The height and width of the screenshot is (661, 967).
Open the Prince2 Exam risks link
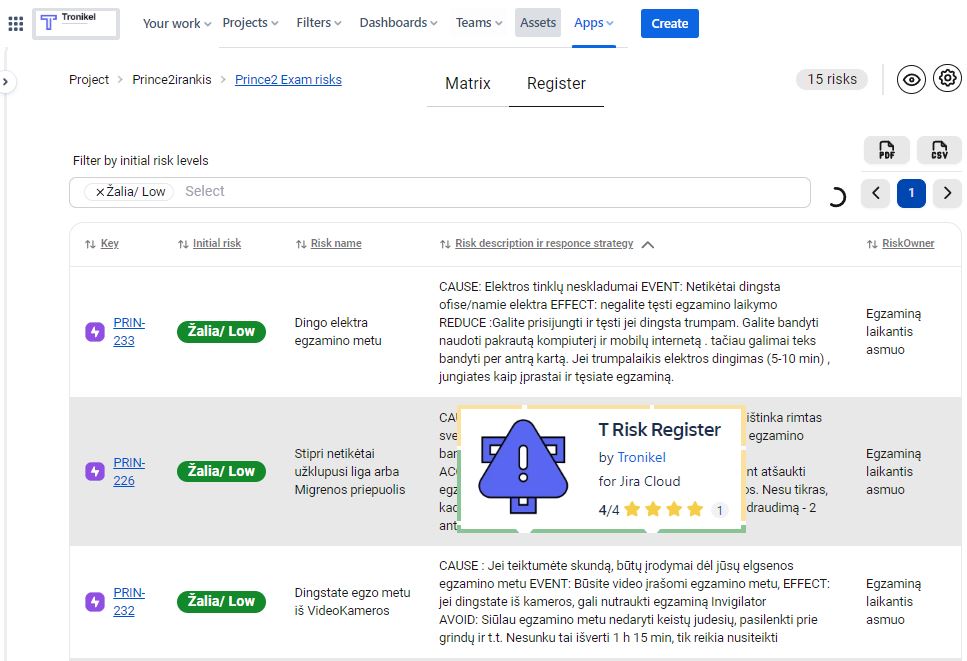[288, 80]
